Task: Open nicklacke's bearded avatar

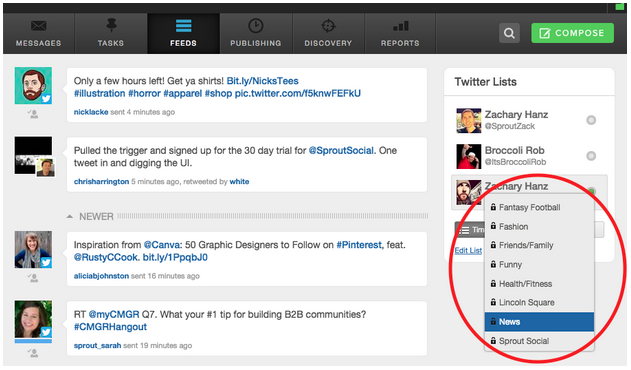Action: pos(33,85)
